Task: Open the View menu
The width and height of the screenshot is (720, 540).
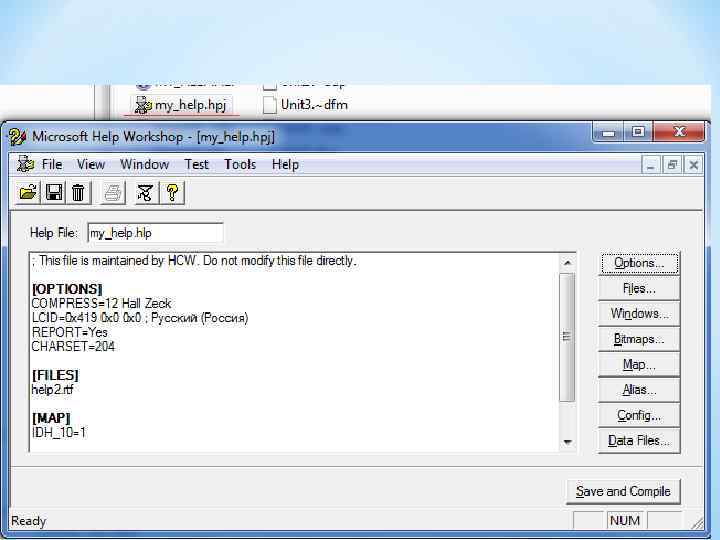Action: (91, 164)
